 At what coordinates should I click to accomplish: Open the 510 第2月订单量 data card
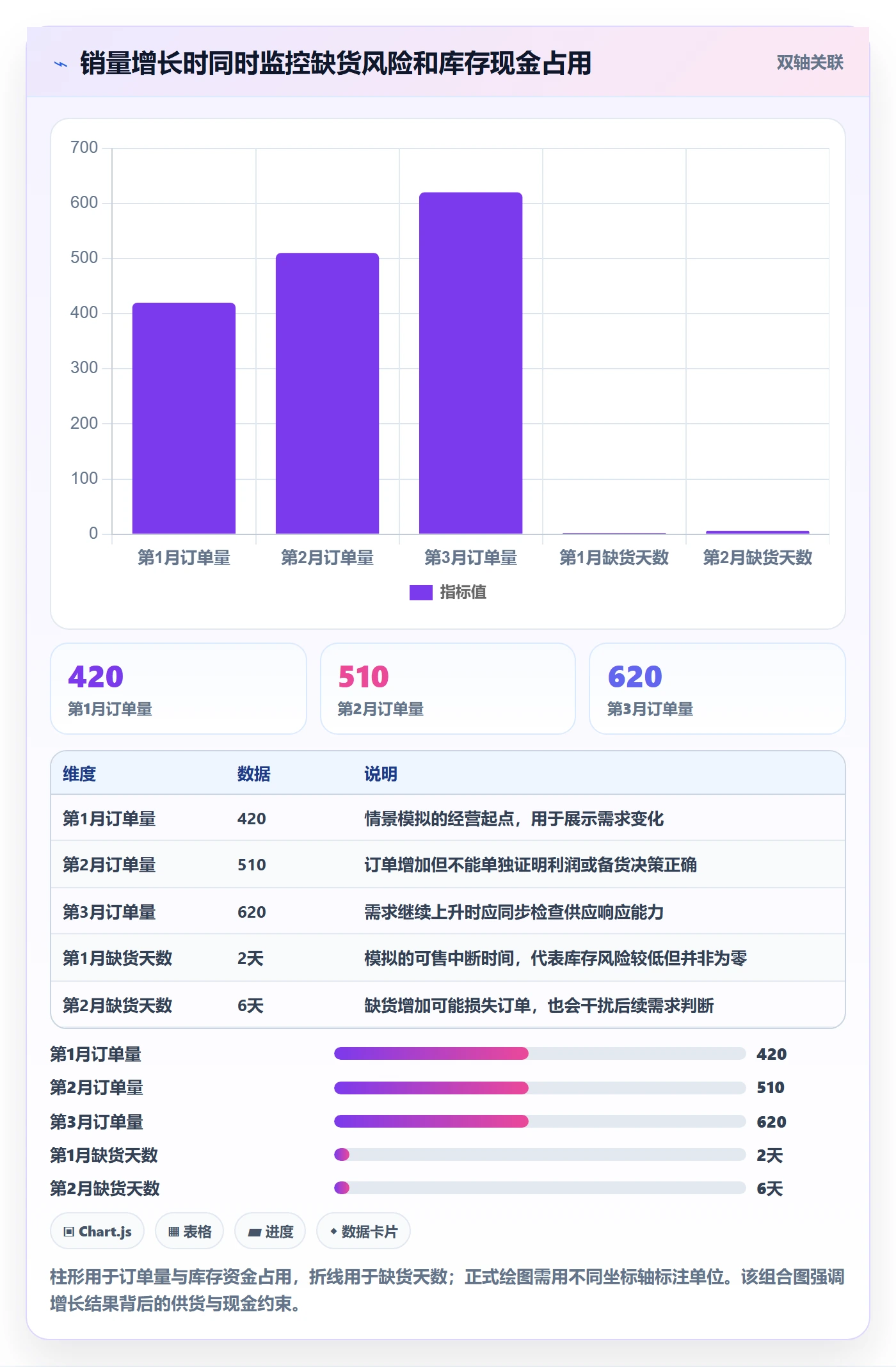pos(448,689)
